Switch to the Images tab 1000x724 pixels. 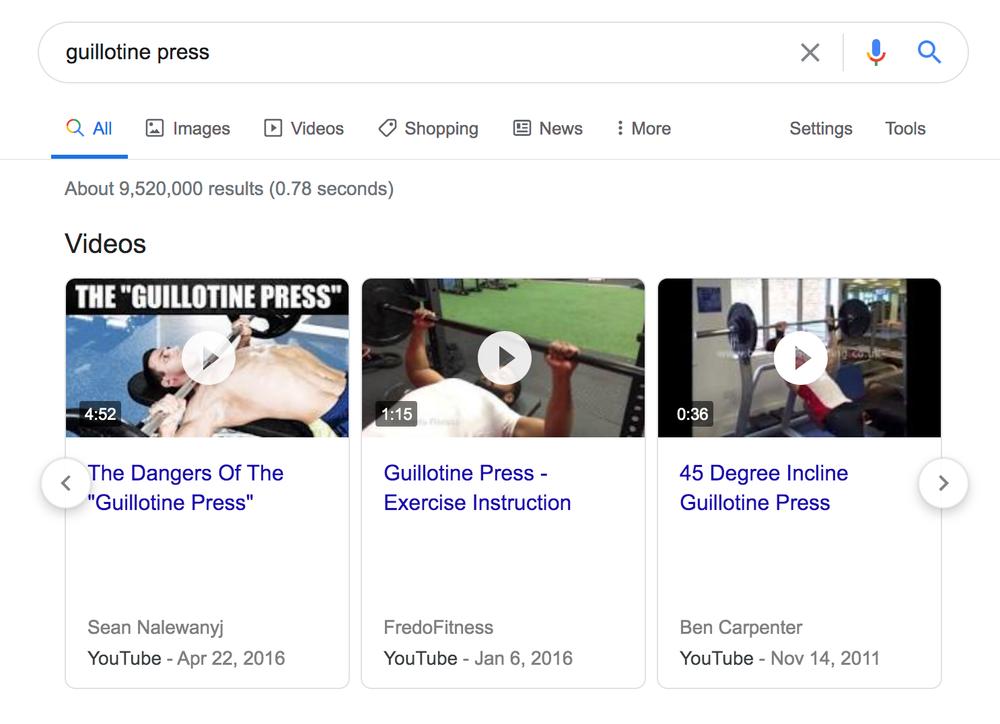188,128
